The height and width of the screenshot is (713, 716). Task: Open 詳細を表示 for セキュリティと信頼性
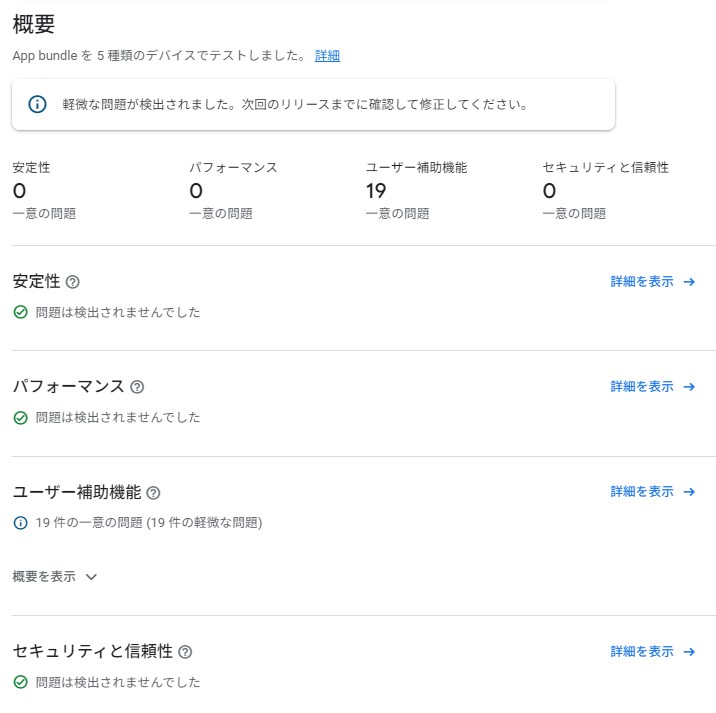(x=642, y=652)
